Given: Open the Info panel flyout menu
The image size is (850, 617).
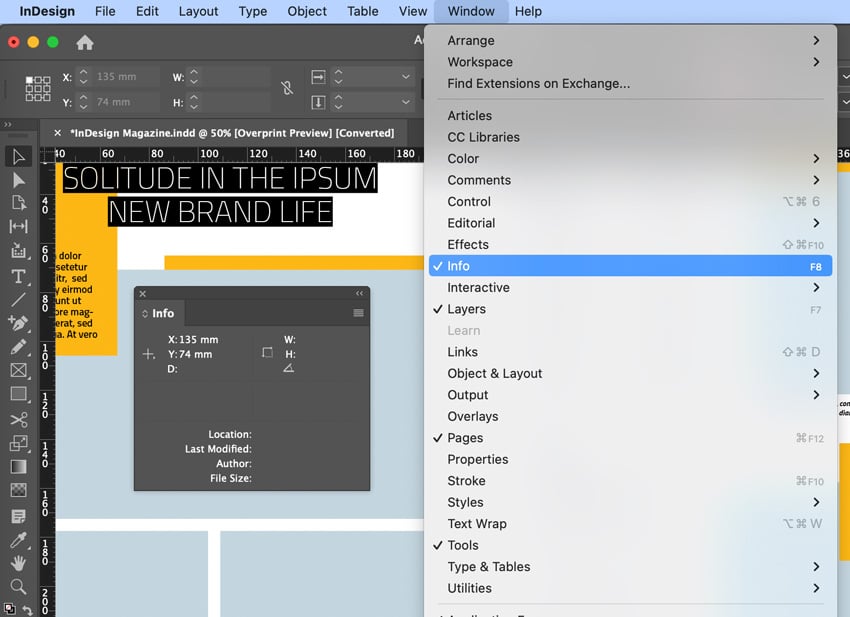Looking at the screenshot, I should tap(358, 313).
